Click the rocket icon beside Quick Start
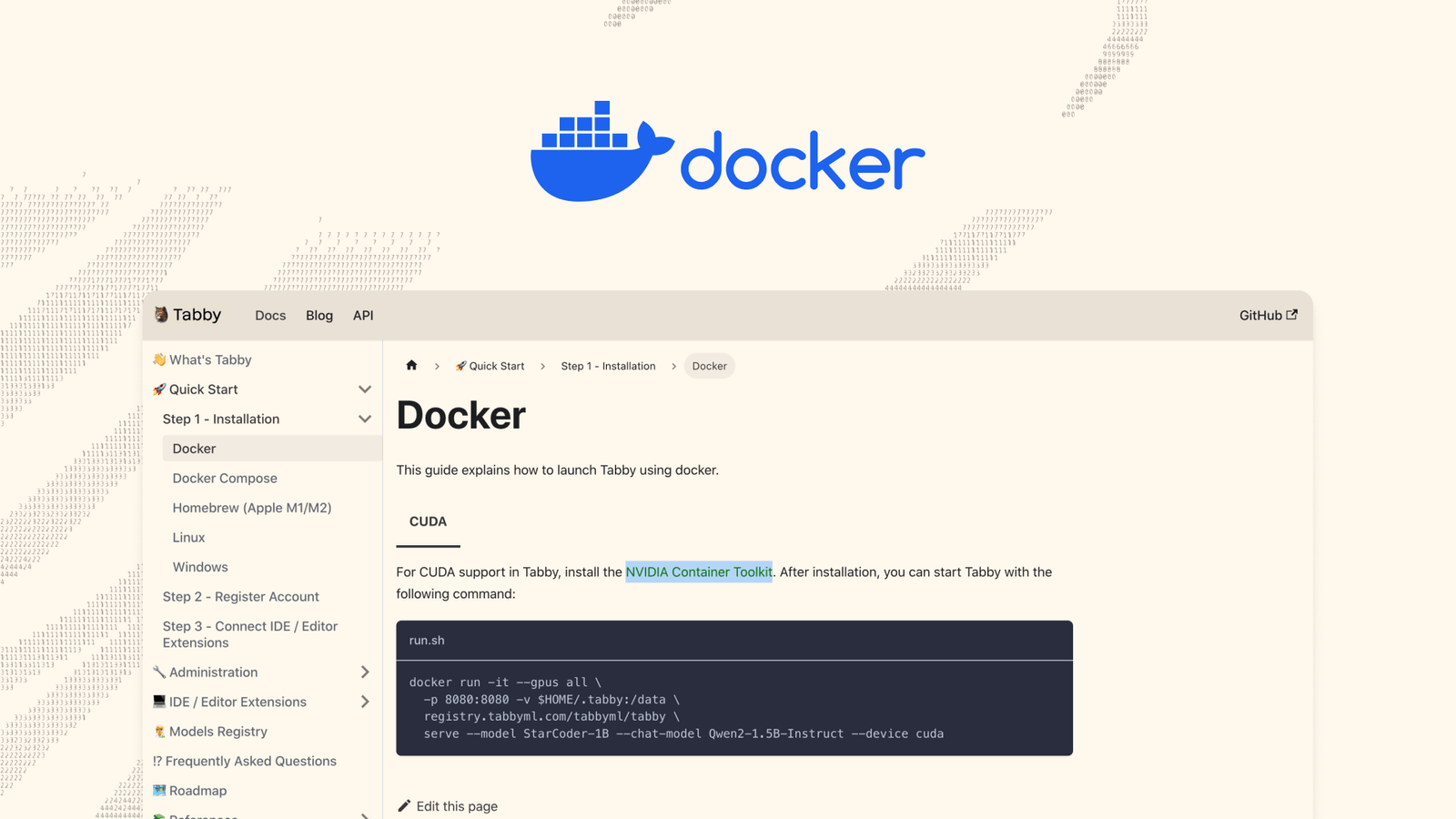Viewport: 1456px width, 819px height. (x=159, y=389)
